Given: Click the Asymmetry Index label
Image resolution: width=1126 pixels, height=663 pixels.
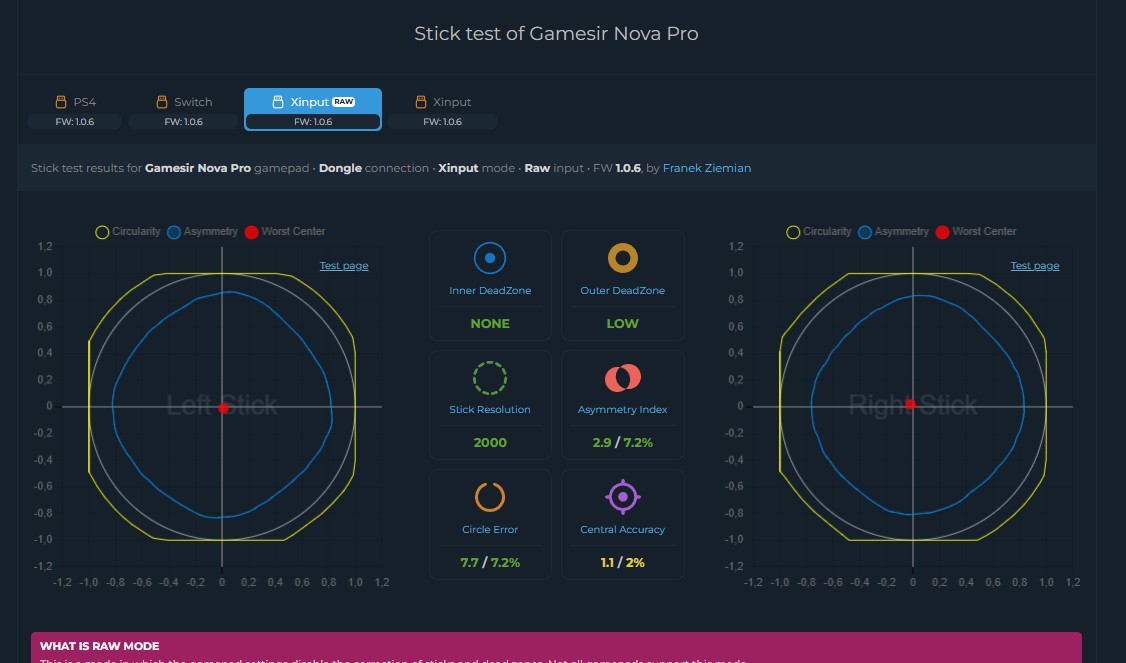Looking at the screenshot, I should pos(623,410).
